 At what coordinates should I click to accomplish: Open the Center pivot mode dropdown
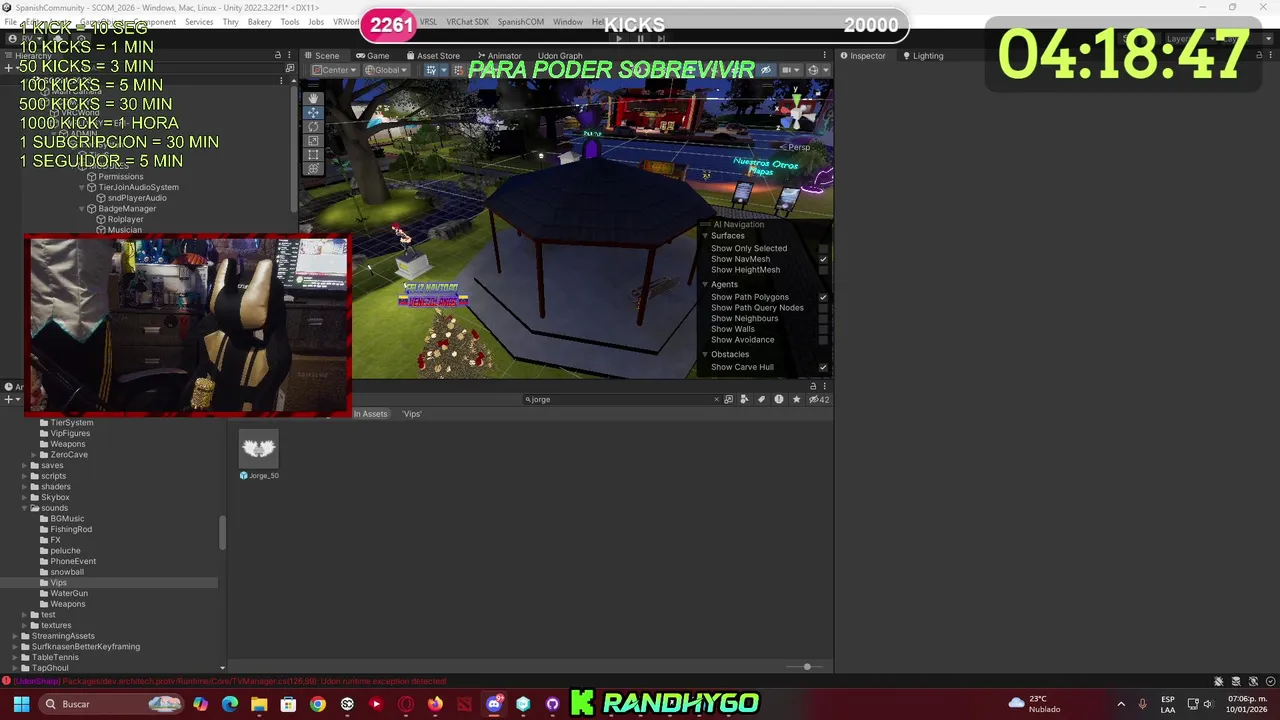[333, 70]
